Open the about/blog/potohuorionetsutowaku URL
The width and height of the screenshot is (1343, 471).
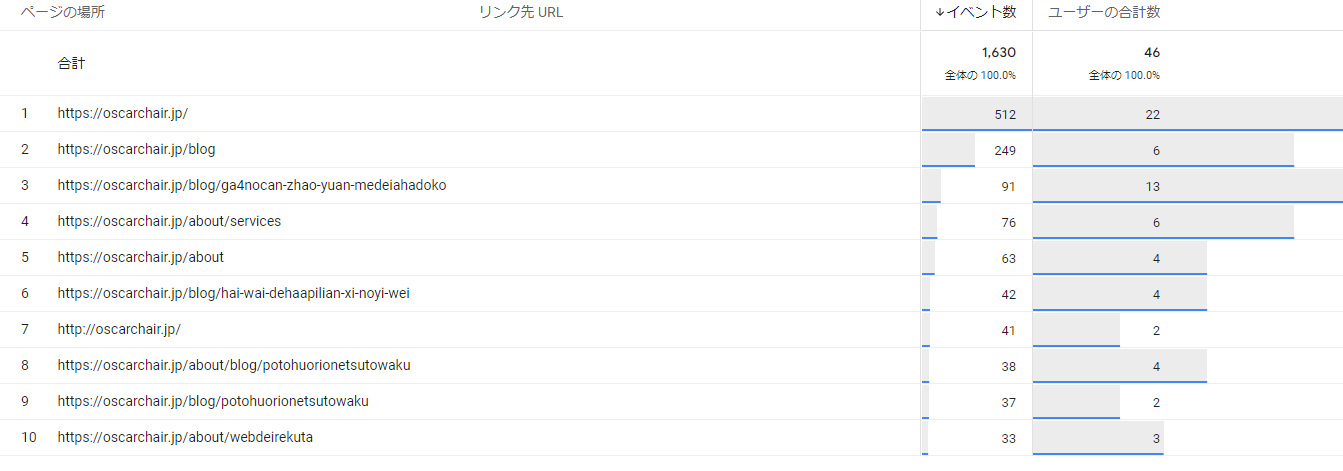(233, 366)
